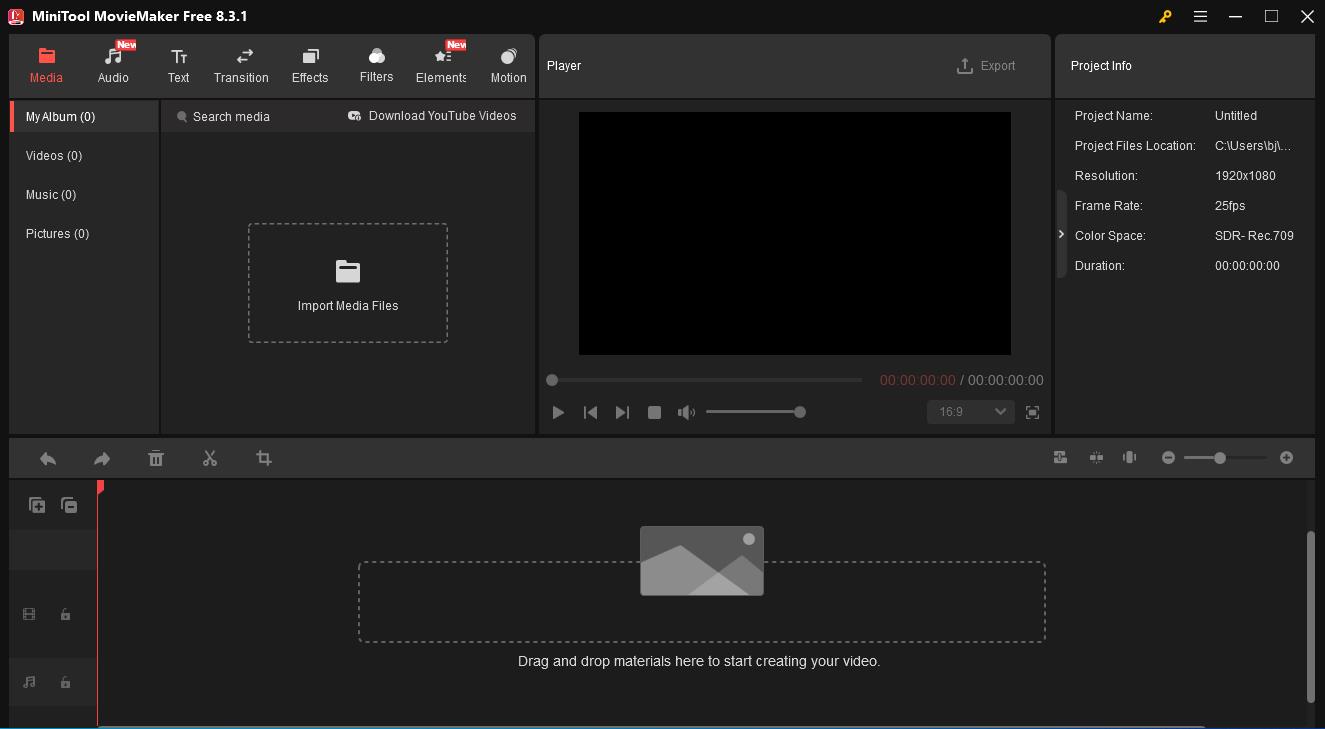Open the 16:9 aspect ratio dropdown
Image resolution: width=1325 pixels, height=729 pixels.
(x=970, y=411)
